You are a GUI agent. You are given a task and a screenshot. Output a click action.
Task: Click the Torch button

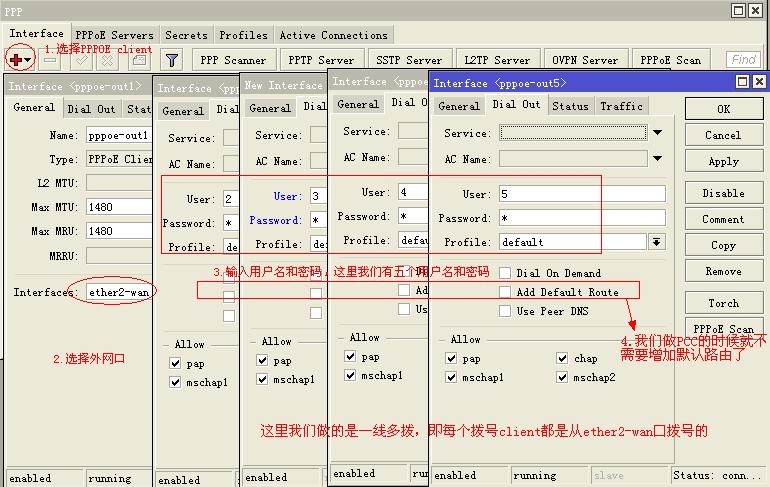(724, 303)
